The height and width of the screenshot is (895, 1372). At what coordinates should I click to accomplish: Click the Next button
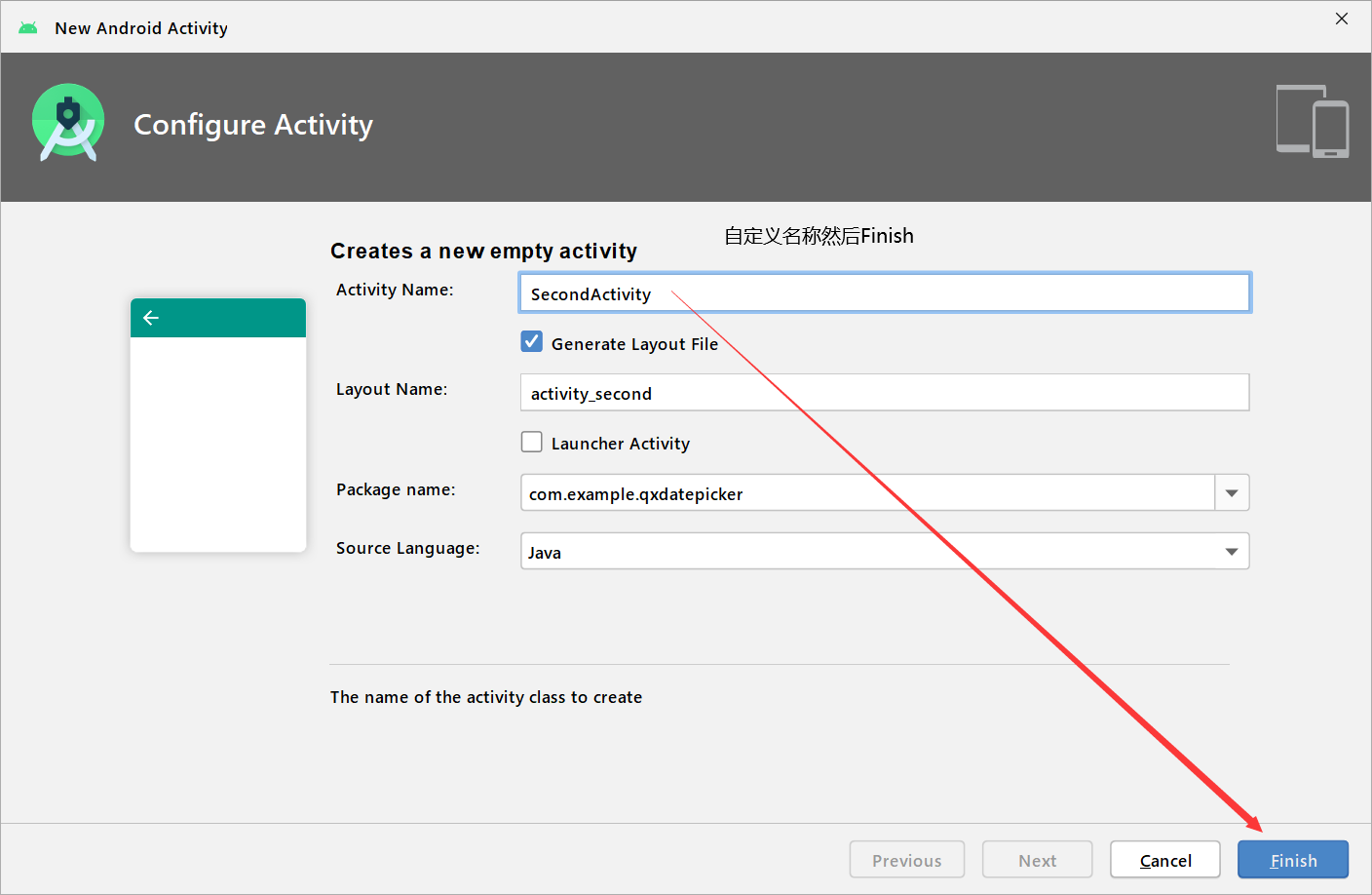[x=1037, y=860]
